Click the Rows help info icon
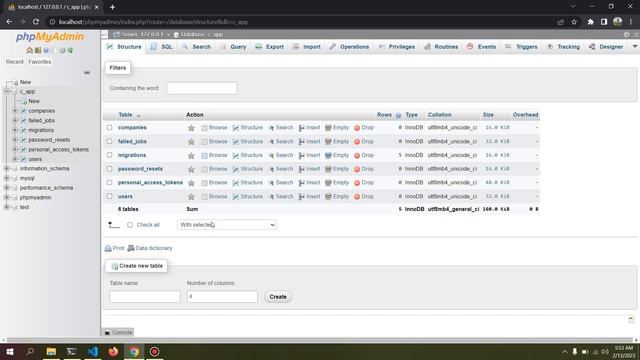 [398, 115]
